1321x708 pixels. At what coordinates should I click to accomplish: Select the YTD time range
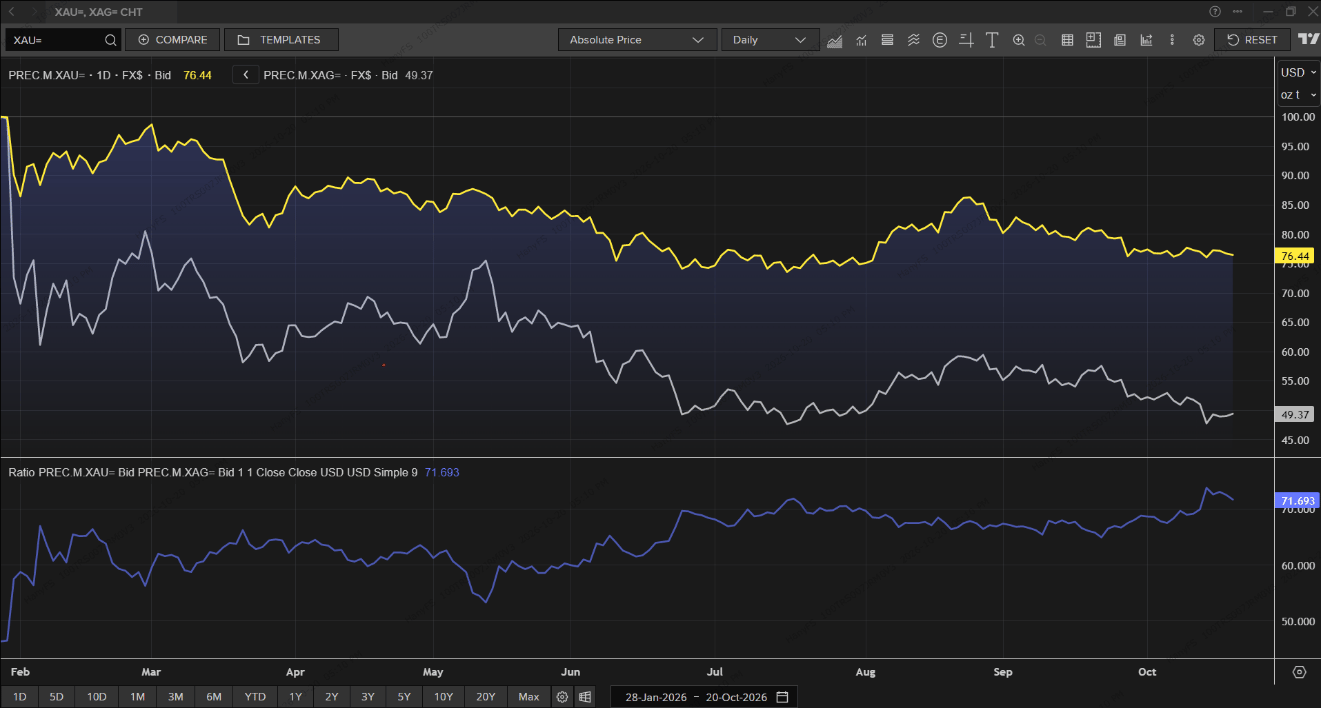click(x=256, y=697)
